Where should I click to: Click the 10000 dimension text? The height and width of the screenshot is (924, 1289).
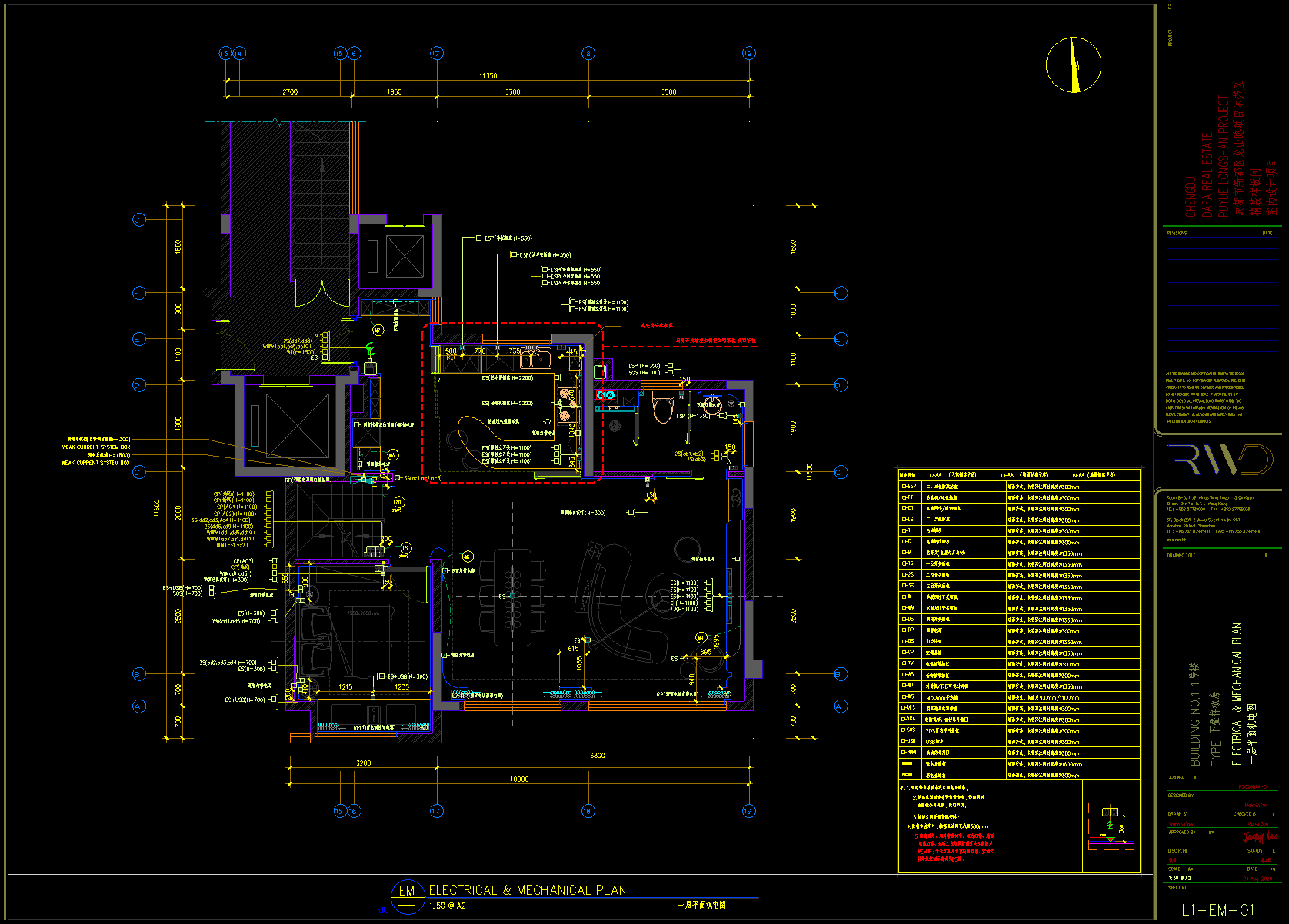click(x=519, y=779)
